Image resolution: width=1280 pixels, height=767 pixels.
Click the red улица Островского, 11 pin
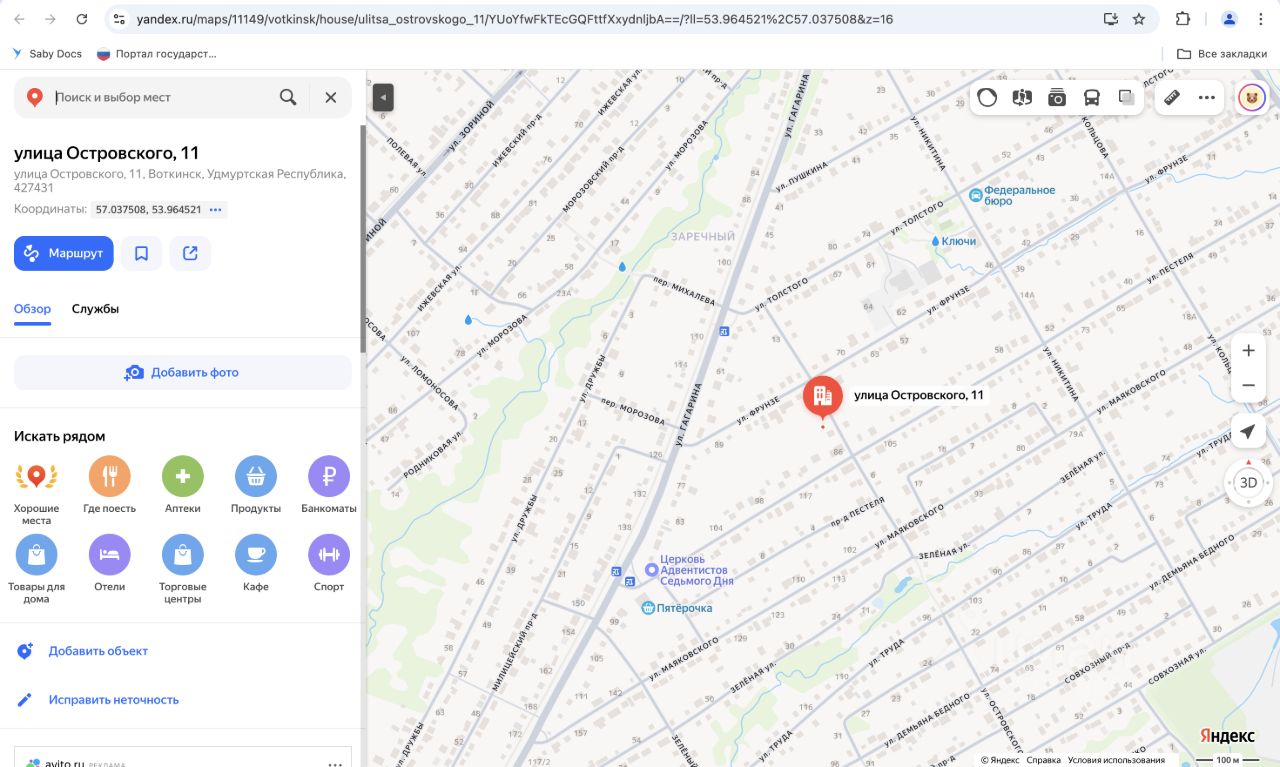coord(822,397)
